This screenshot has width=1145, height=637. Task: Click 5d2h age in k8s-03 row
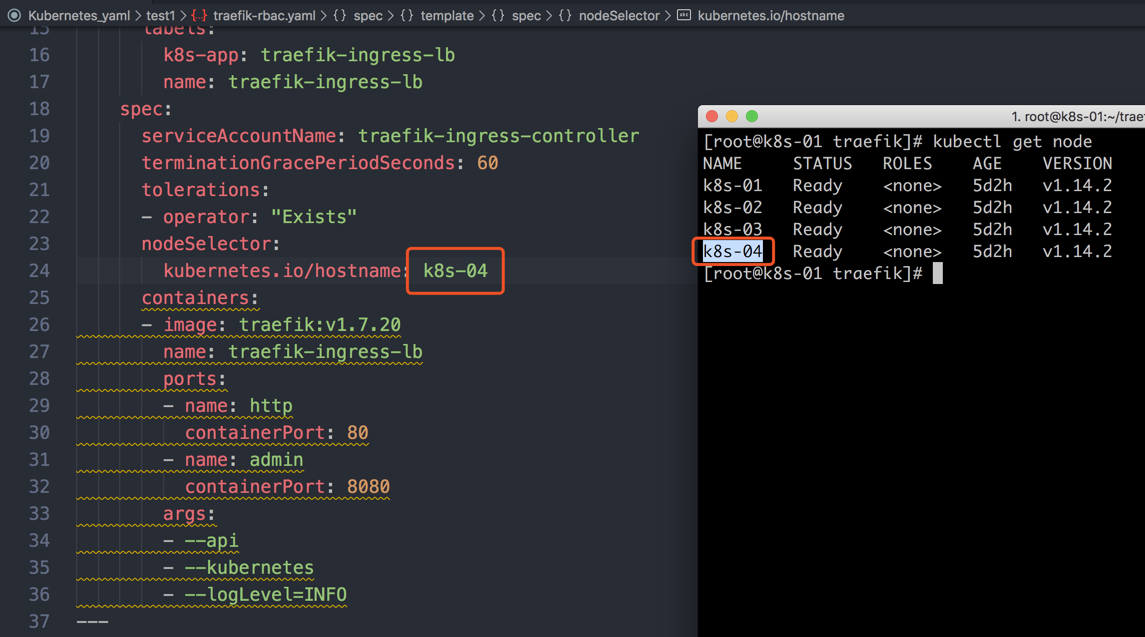(992, 229)
